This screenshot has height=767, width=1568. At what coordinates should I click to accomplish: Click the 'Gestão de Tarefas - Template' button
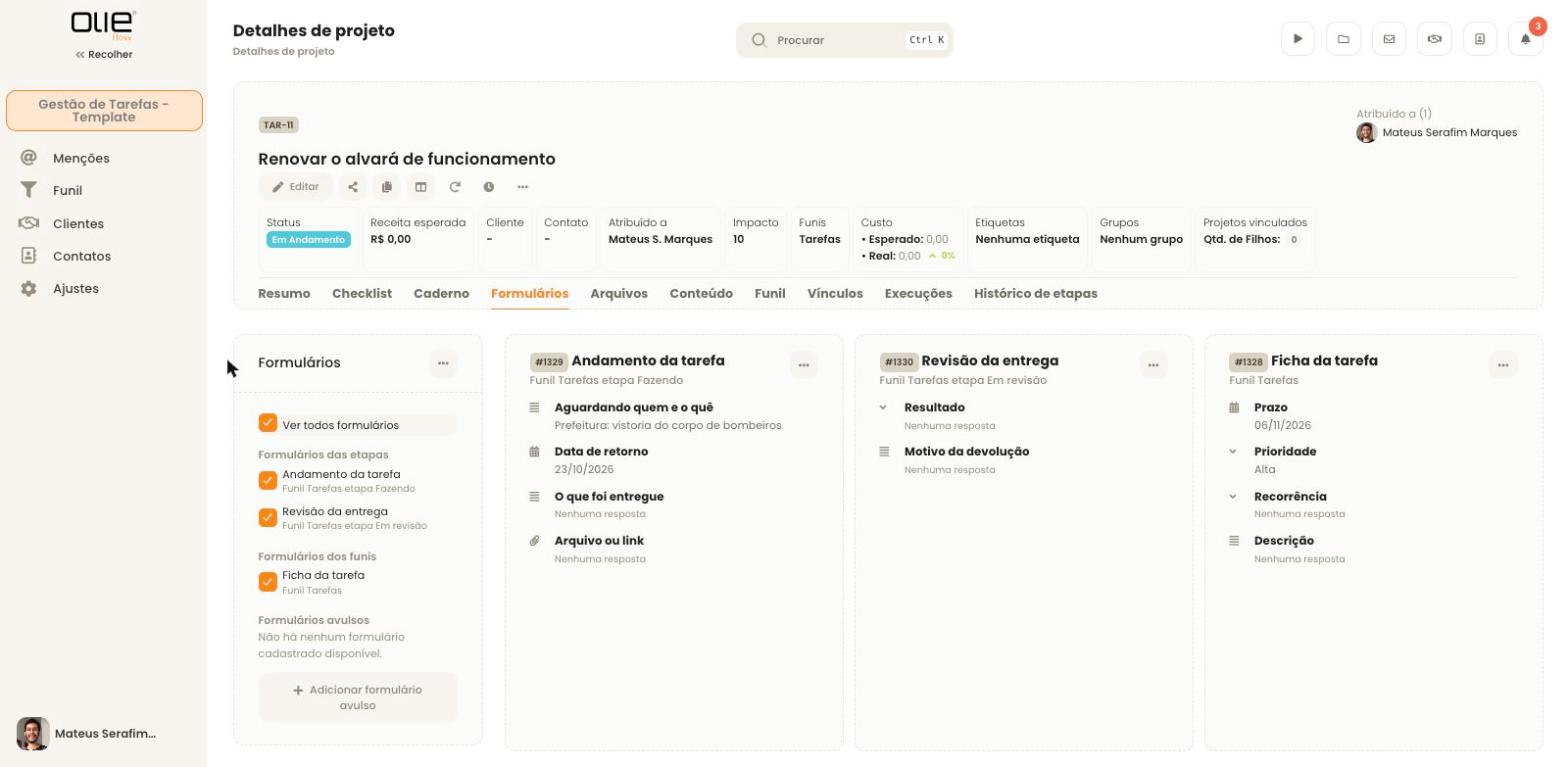tap(104, 110)
